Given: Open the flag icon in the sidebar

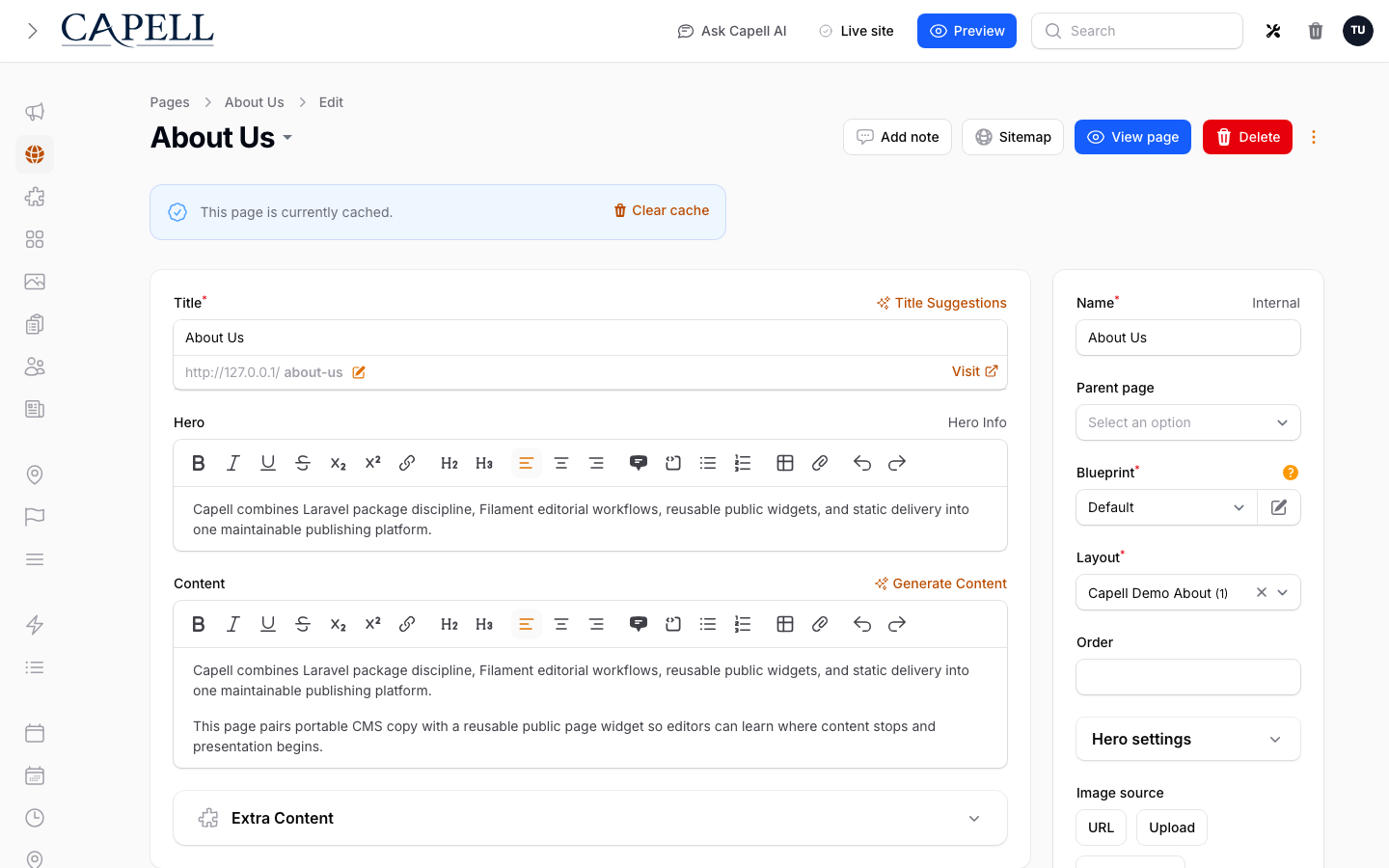Looking at the screenshot, I should coord(35,517).
